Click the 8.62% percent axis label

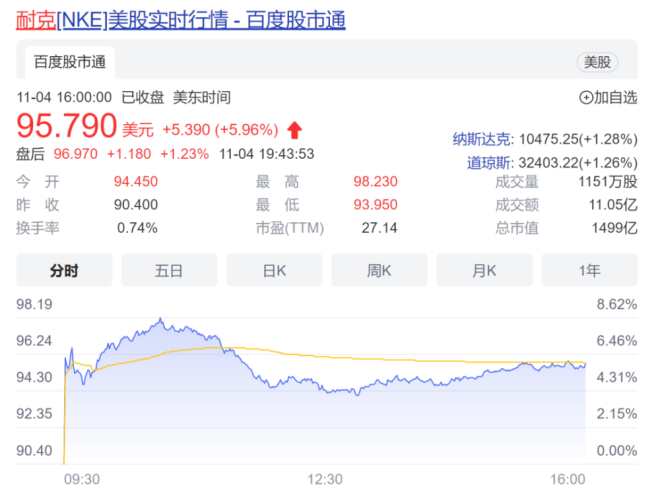pyautogui.click(x=617, y=304)
